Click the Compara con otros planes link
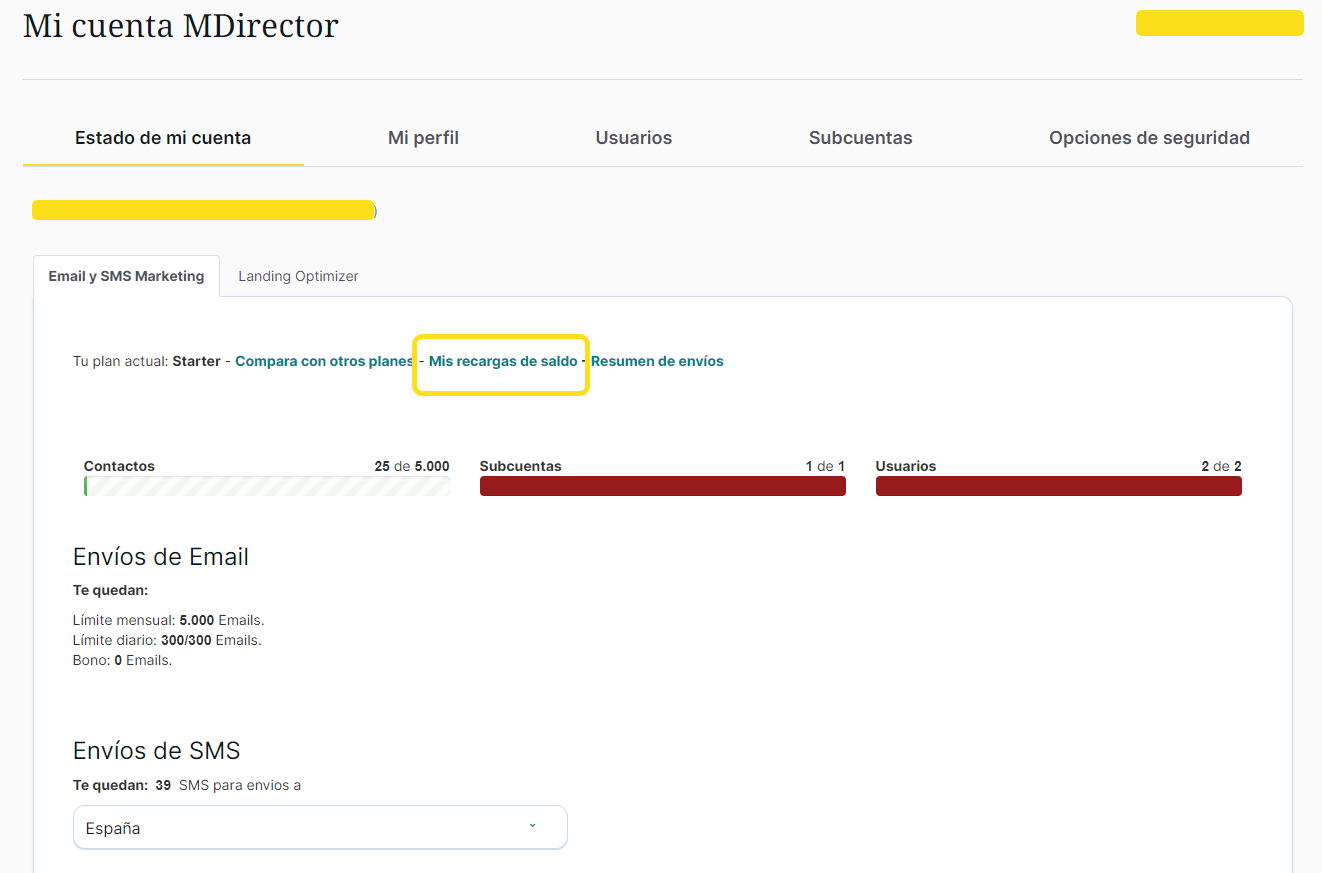This screenshot has height=873, width=1322. (x=324, y=361)
